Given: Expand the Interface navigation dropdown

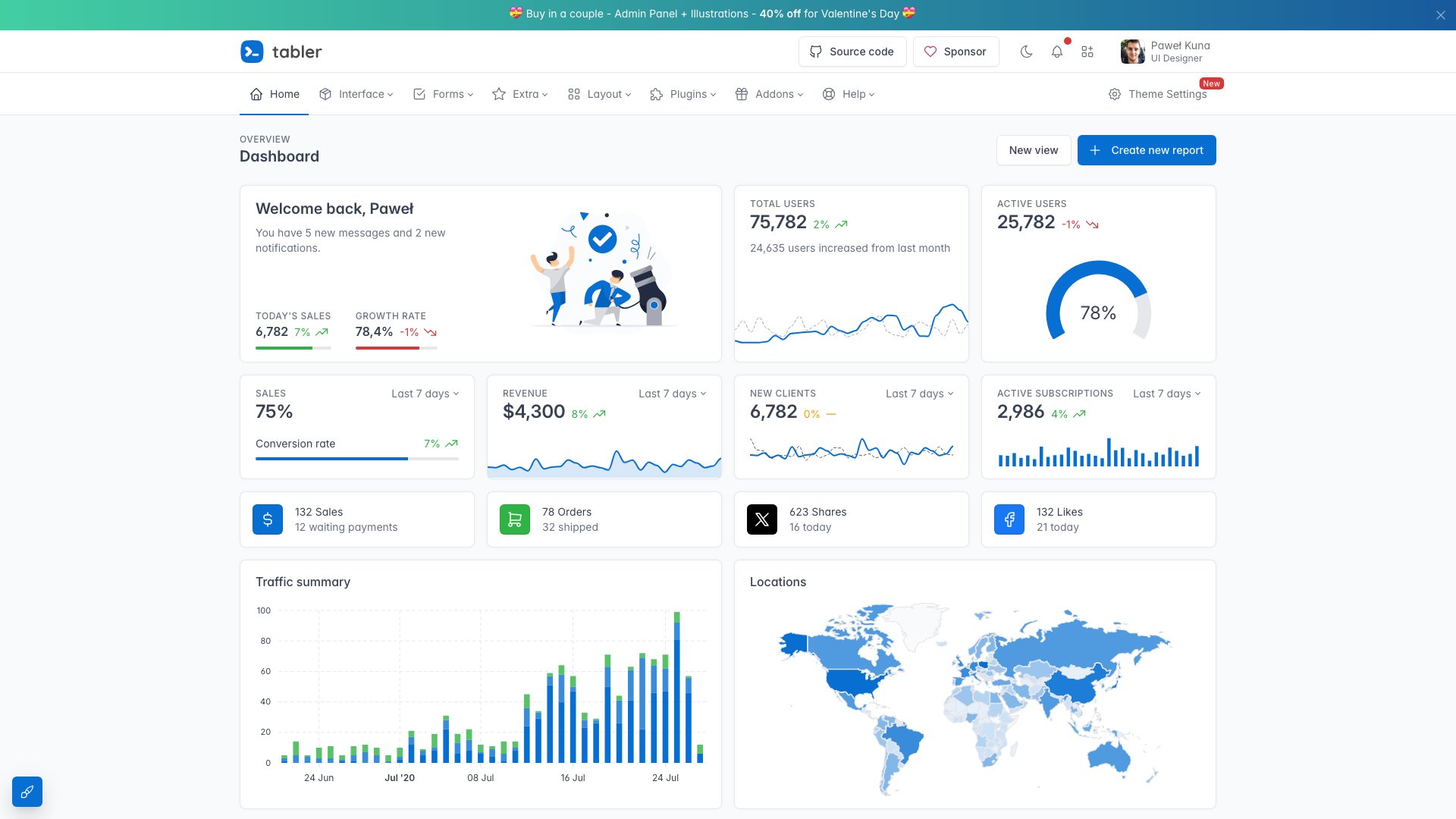Looking at the screenshot, I should click(x=355, y=94).
